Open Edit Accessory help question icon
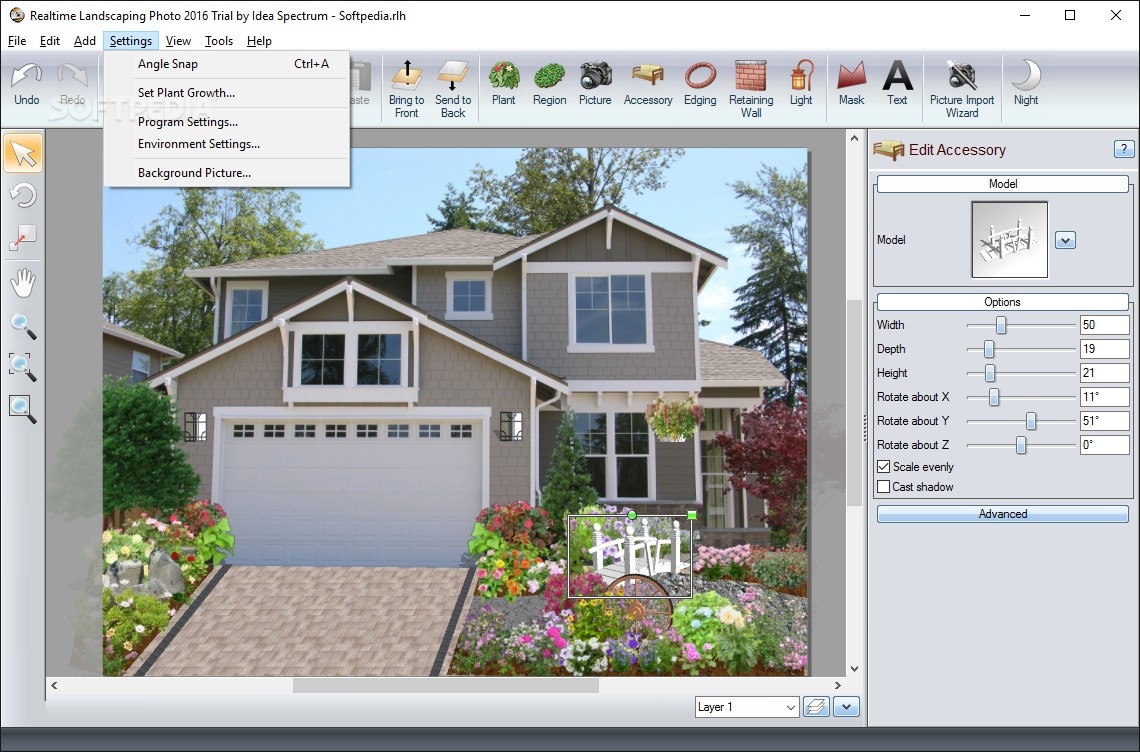Image resolution: width=1140 pixels, height=752 pixels. (1123, 149)
